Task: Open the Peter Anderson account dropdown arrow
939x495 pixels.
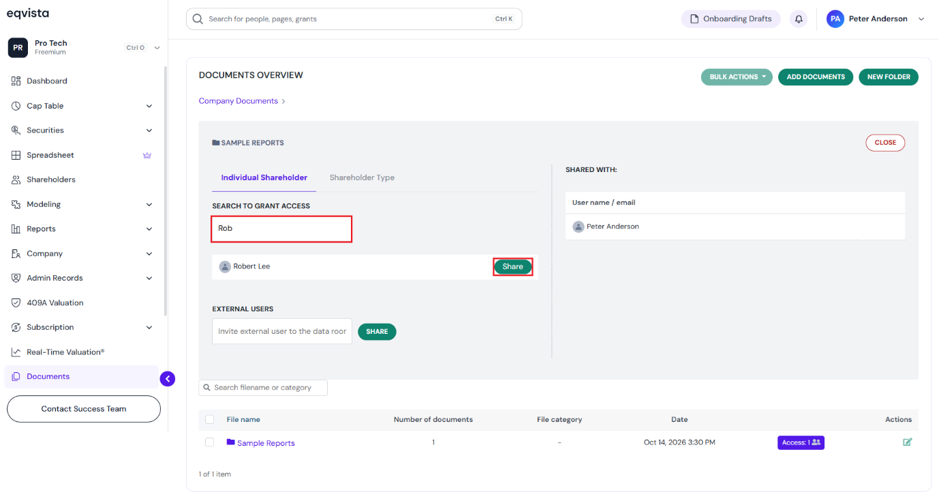Action: click(x=921, y=19)
